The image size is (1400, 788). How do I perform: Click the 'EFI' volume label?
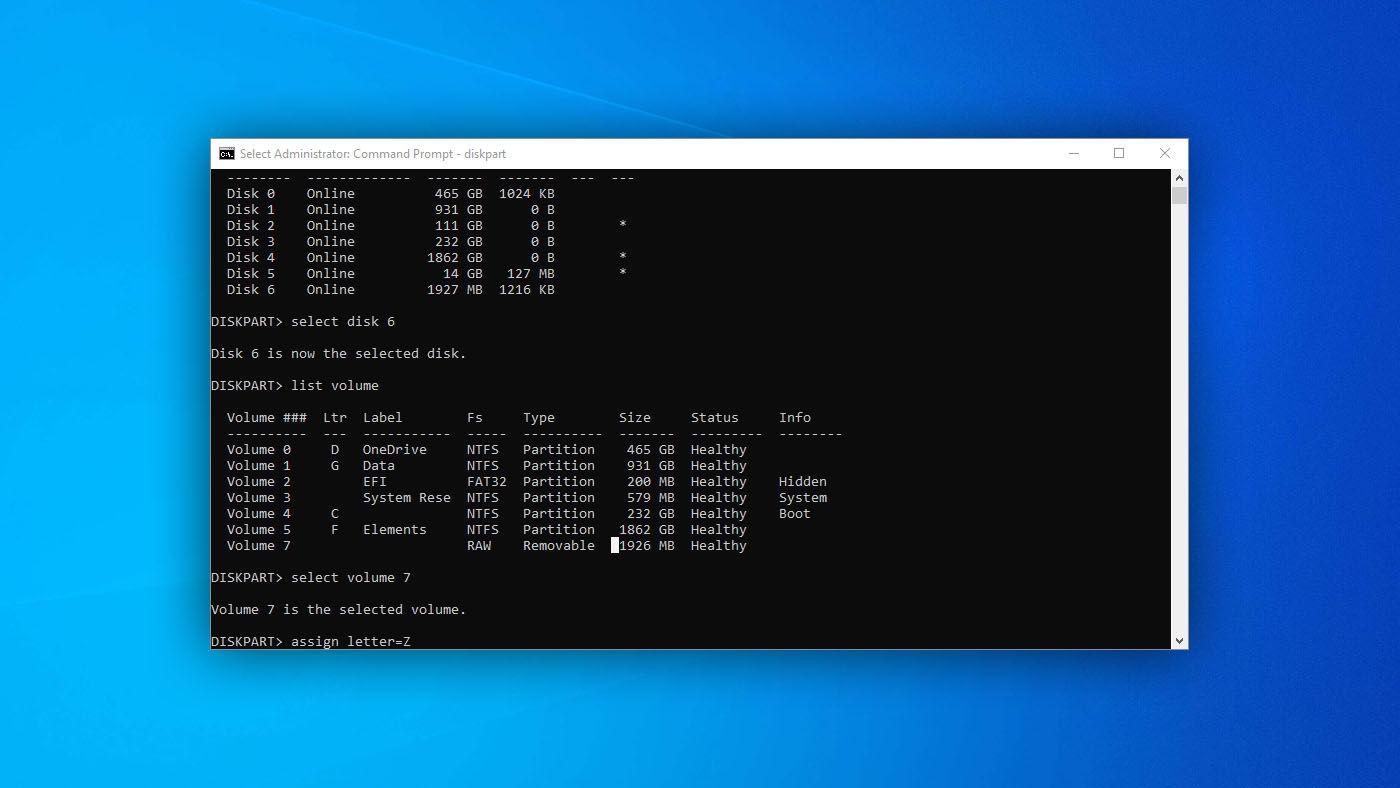point(375,482)
